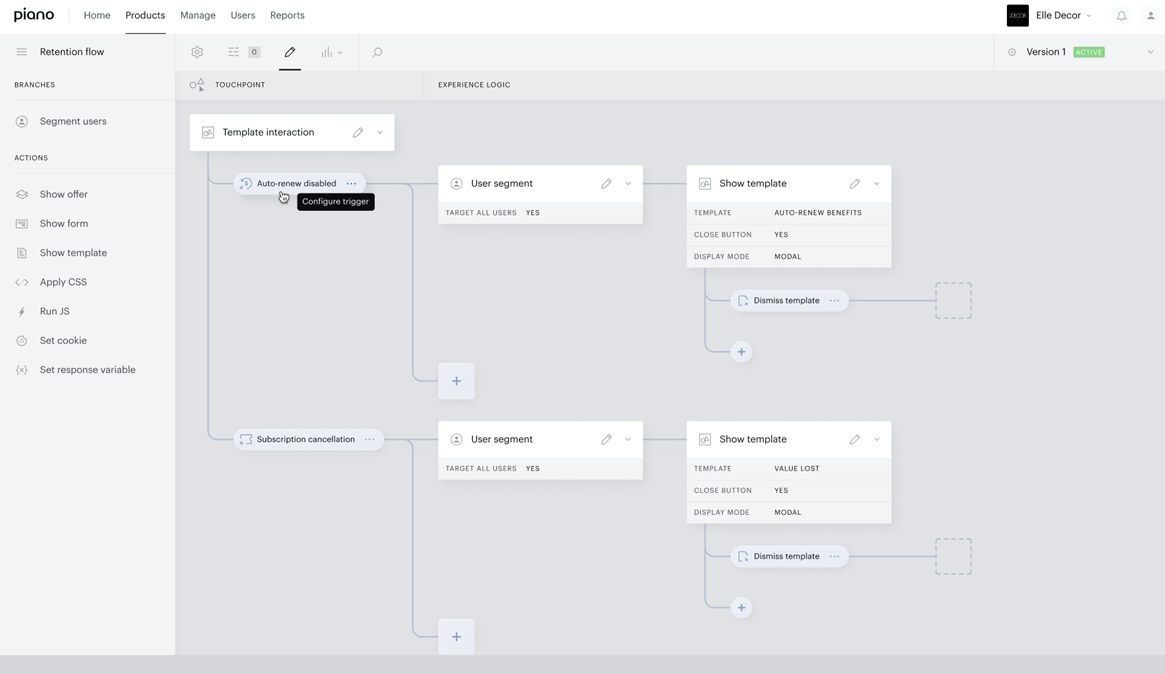Select empty dashed placeholder after first Dismiss template
Viewport: 1165px width, 674px height.
click(953, 300)
